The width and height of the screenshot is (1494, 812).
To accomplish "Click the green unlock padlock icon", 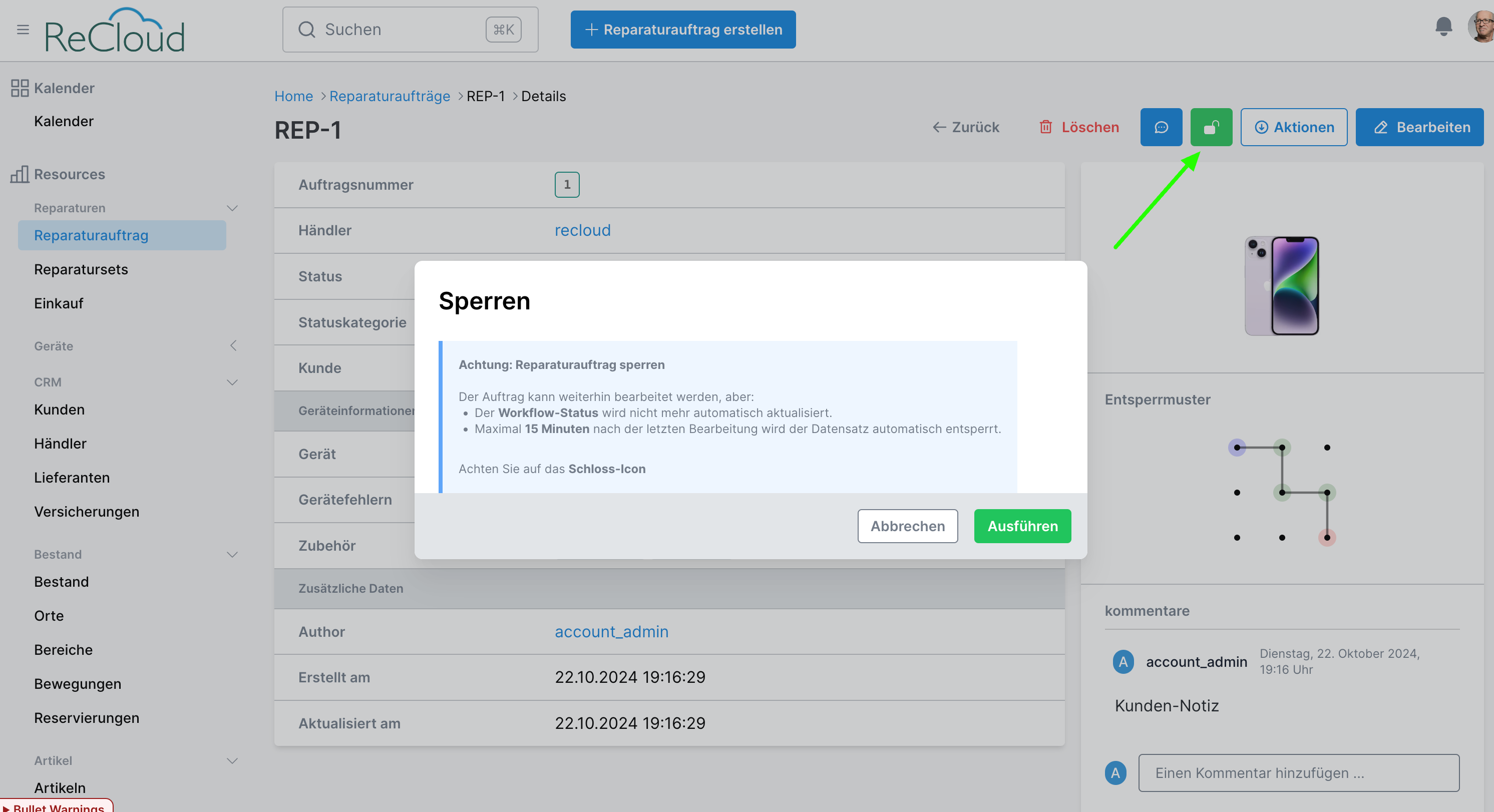I will tap(1212, 127).
